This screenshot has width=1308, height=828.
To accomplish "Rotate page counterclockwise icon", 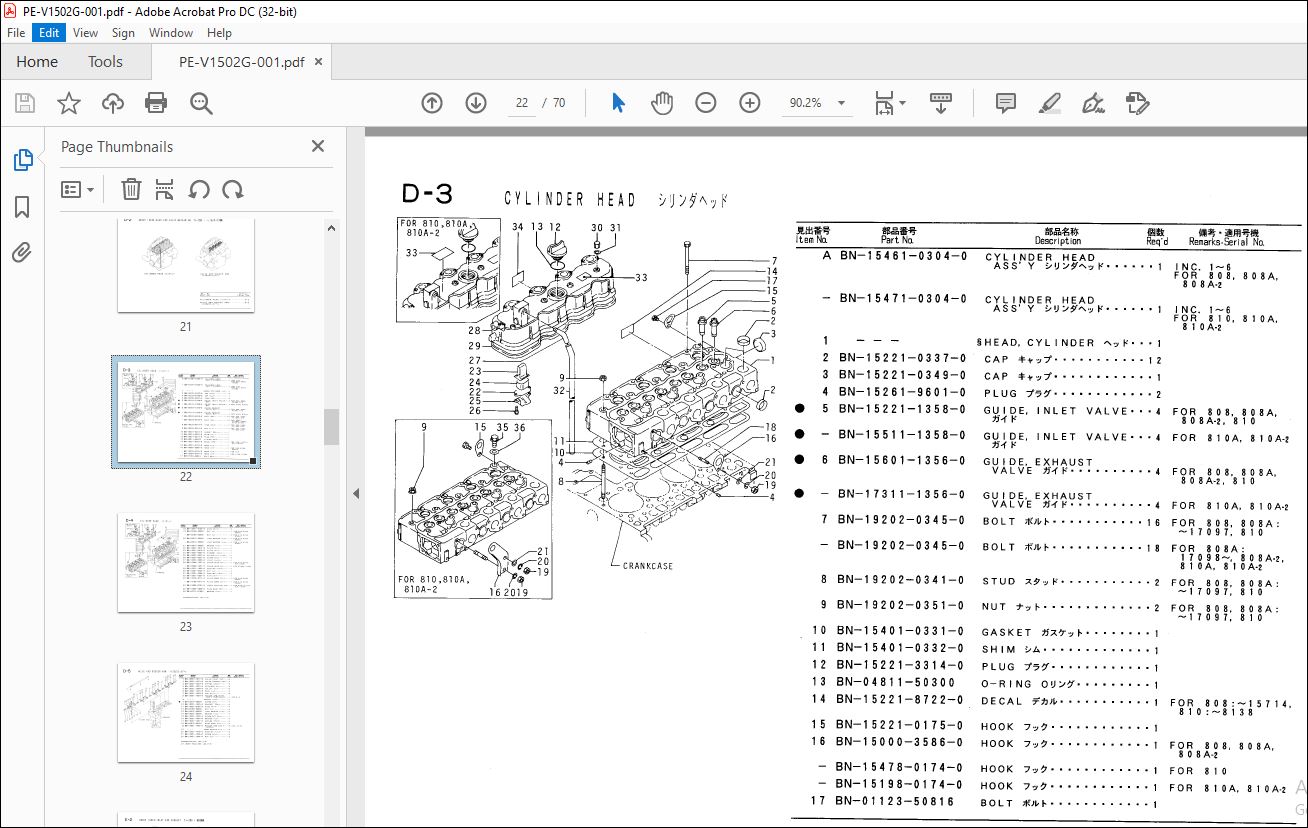I will [199, 189].
